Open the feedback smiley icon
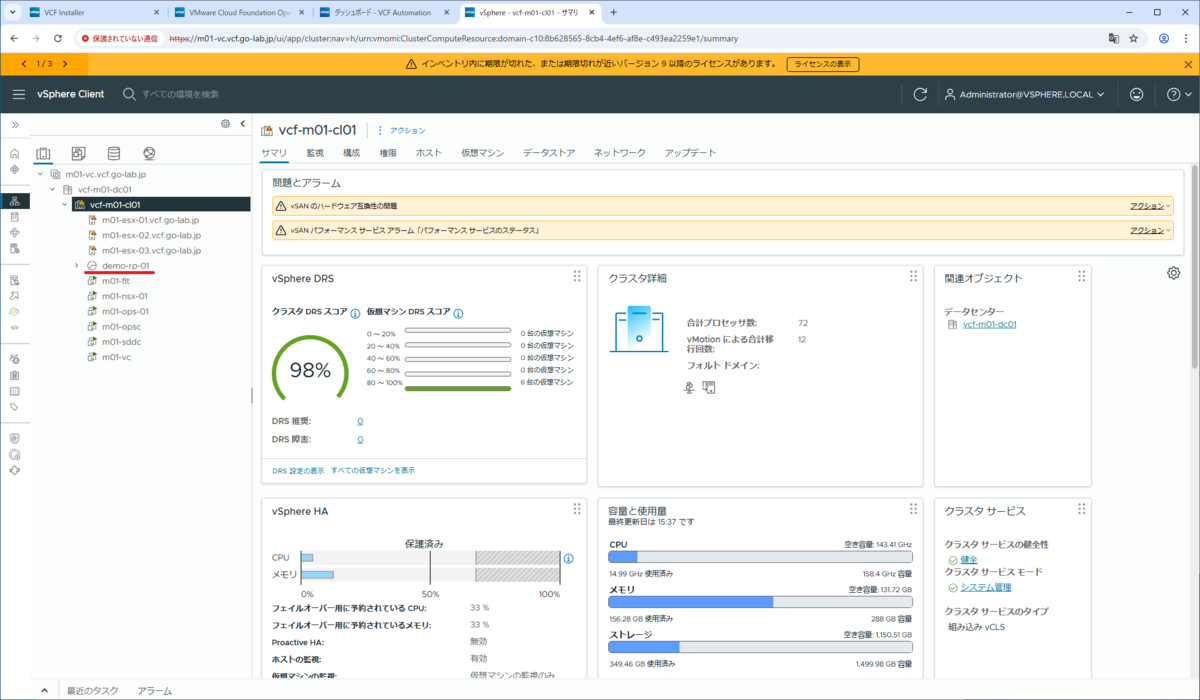The width and height of the screenshot is (1200, 700). pyautogui.click(x=1136, y=94)
